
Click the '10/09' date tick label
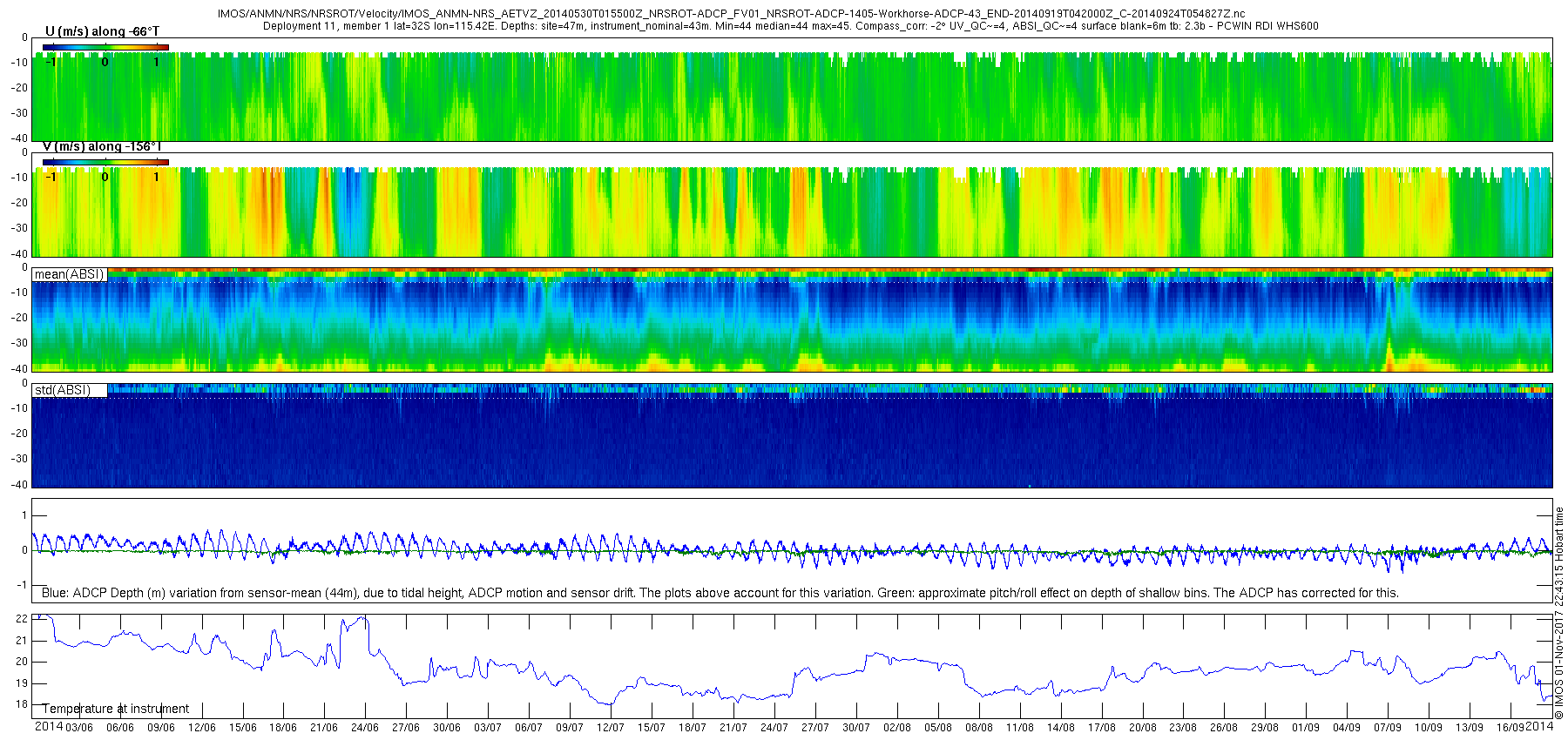pos(1429,728)
